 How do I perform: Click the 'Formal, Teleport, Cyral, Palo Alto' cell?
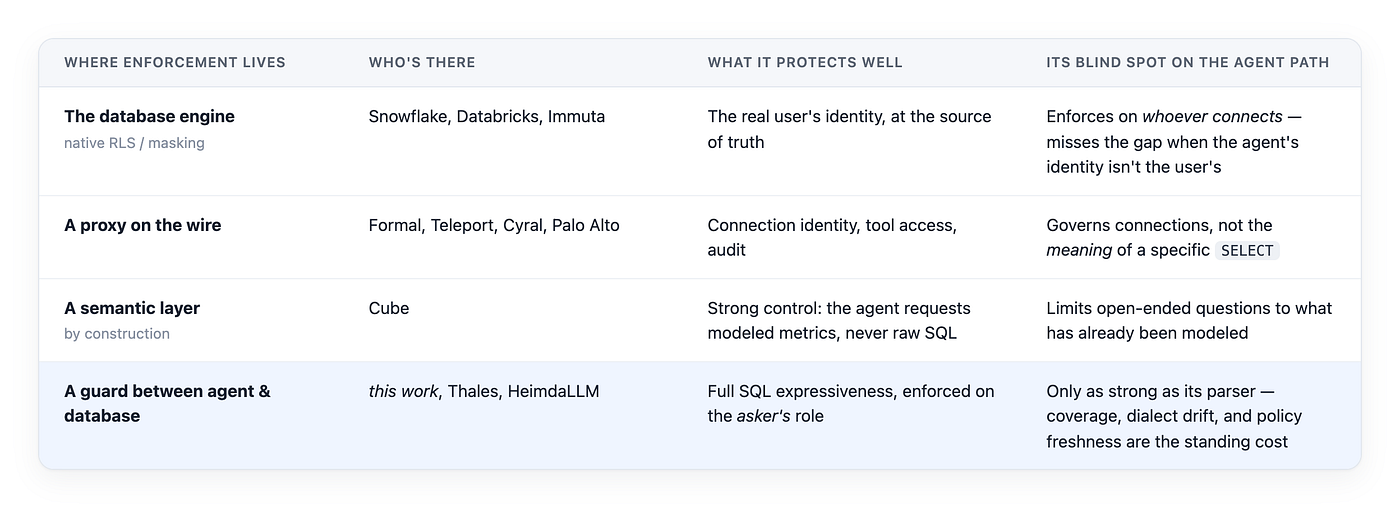pyautogui.click(x=494, y=225)
